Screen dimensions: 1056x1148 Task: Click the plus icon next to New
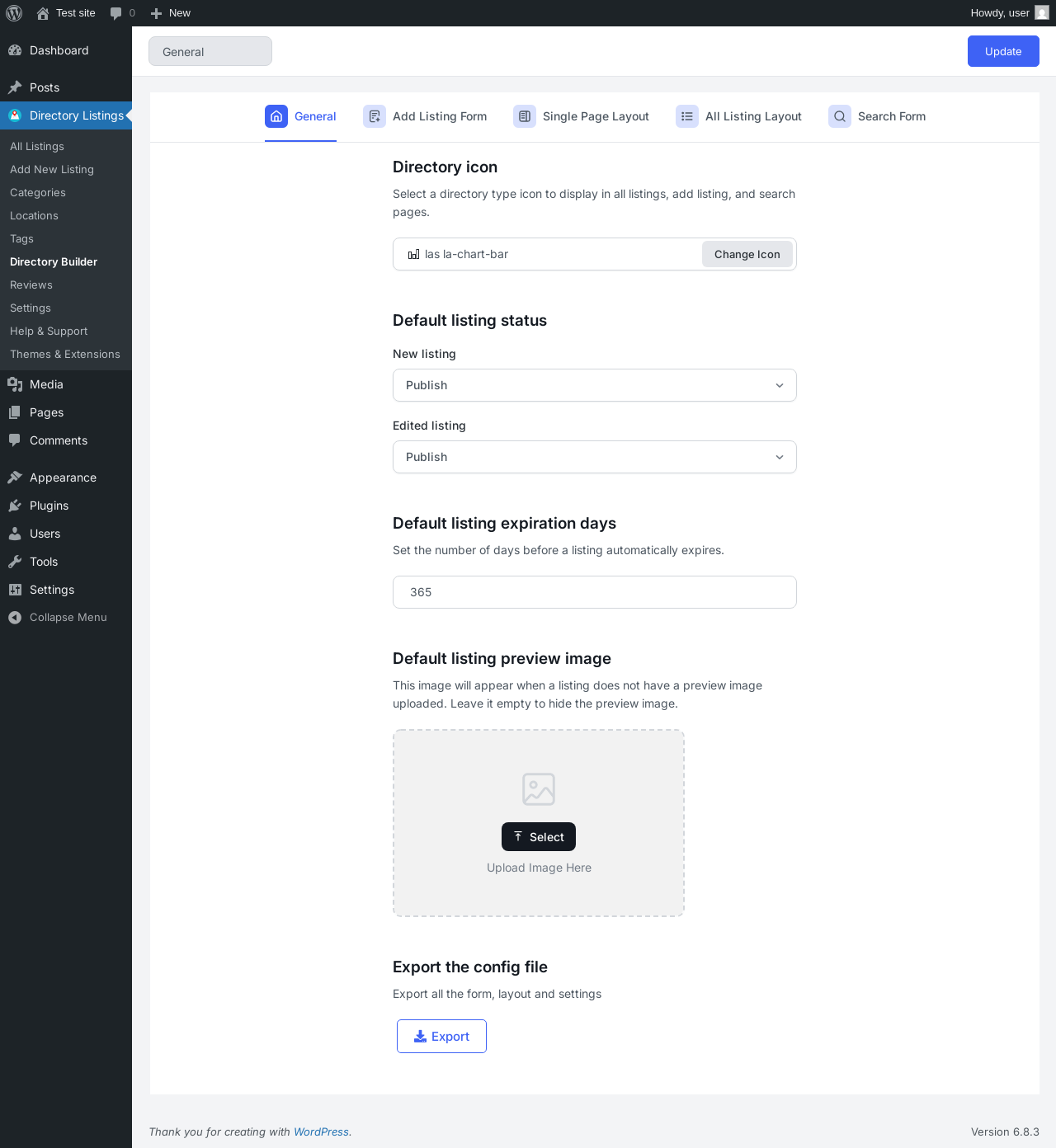tap(156, 13)
